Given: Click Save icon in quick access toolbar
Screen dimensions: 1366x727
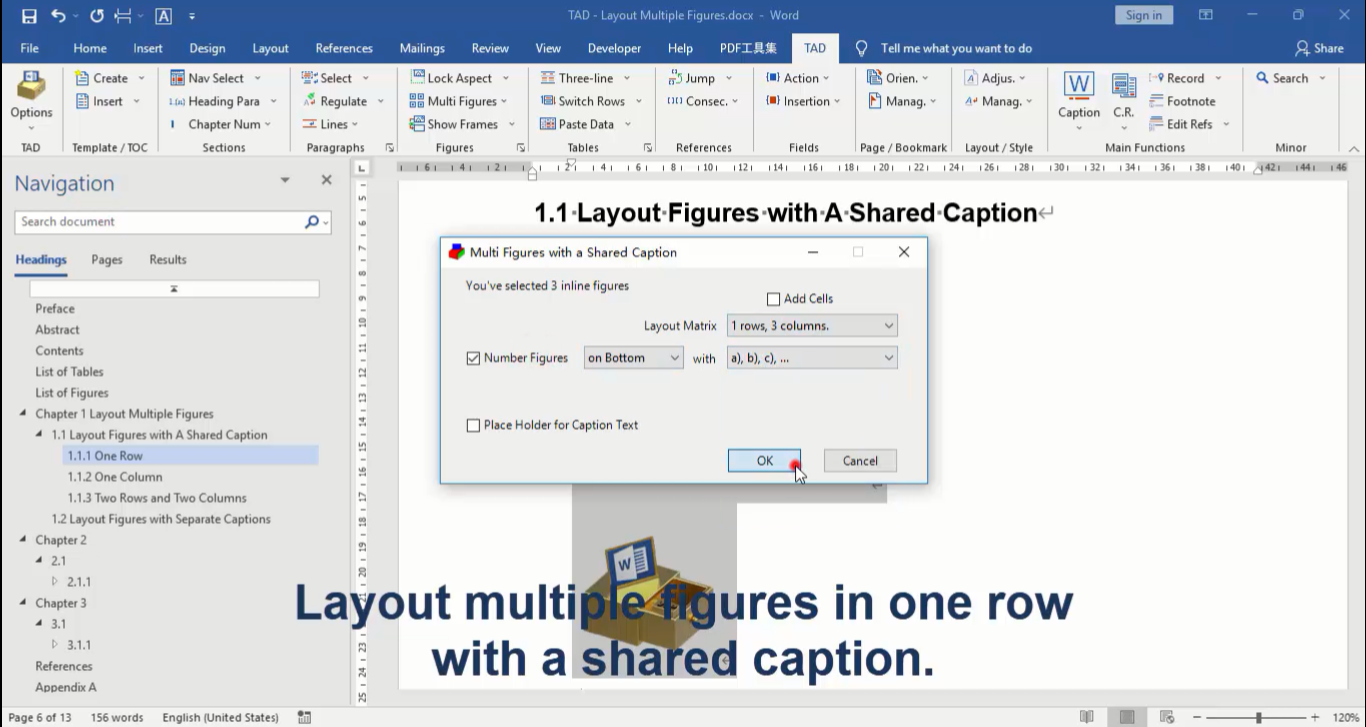Looking at the screenshot, I should coord(29,16).
